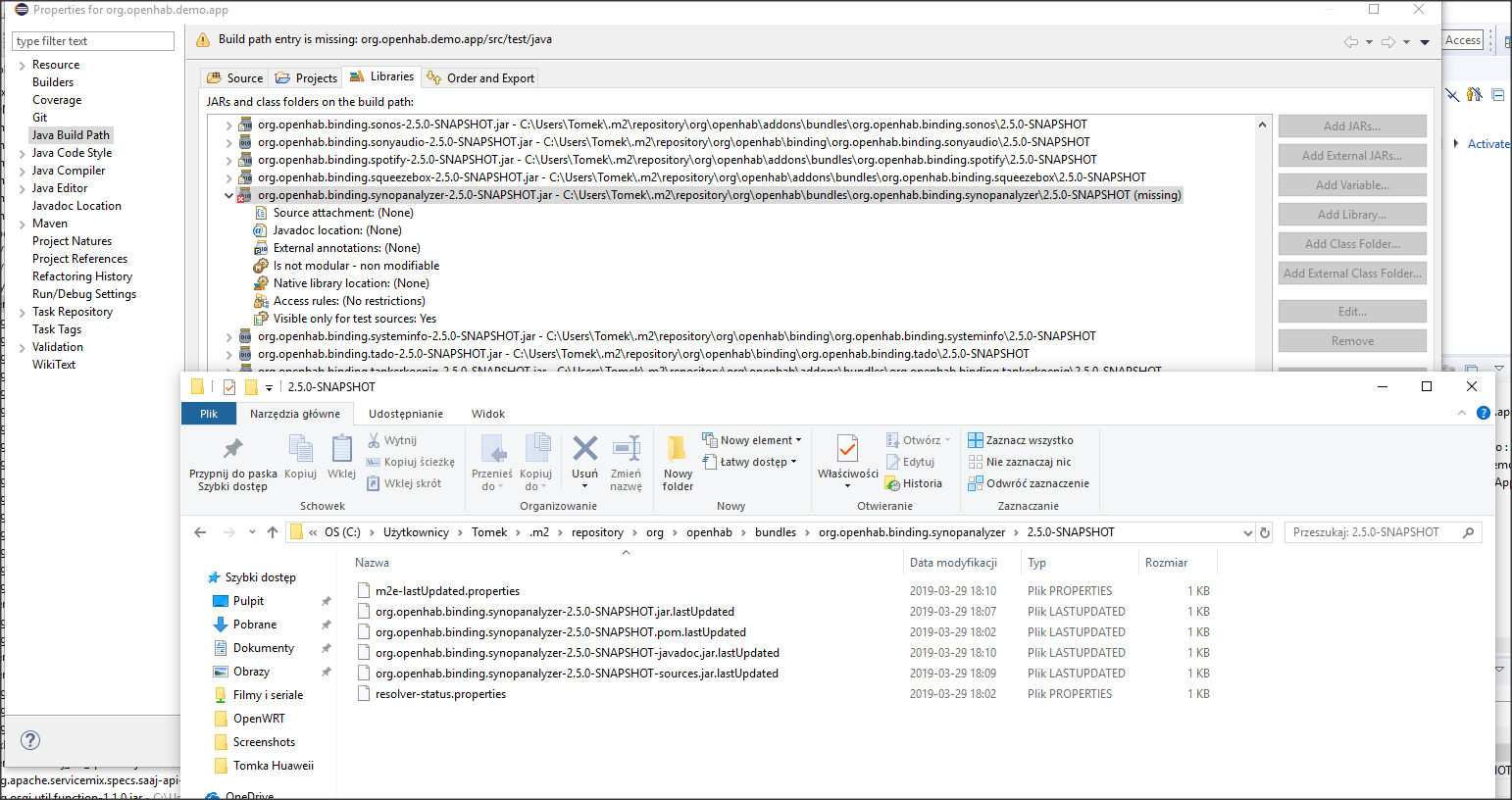This screenshot has height=800, width=1512.
Task: Sort files by the Data modyfikacji column
Action: tap(953, 563)
